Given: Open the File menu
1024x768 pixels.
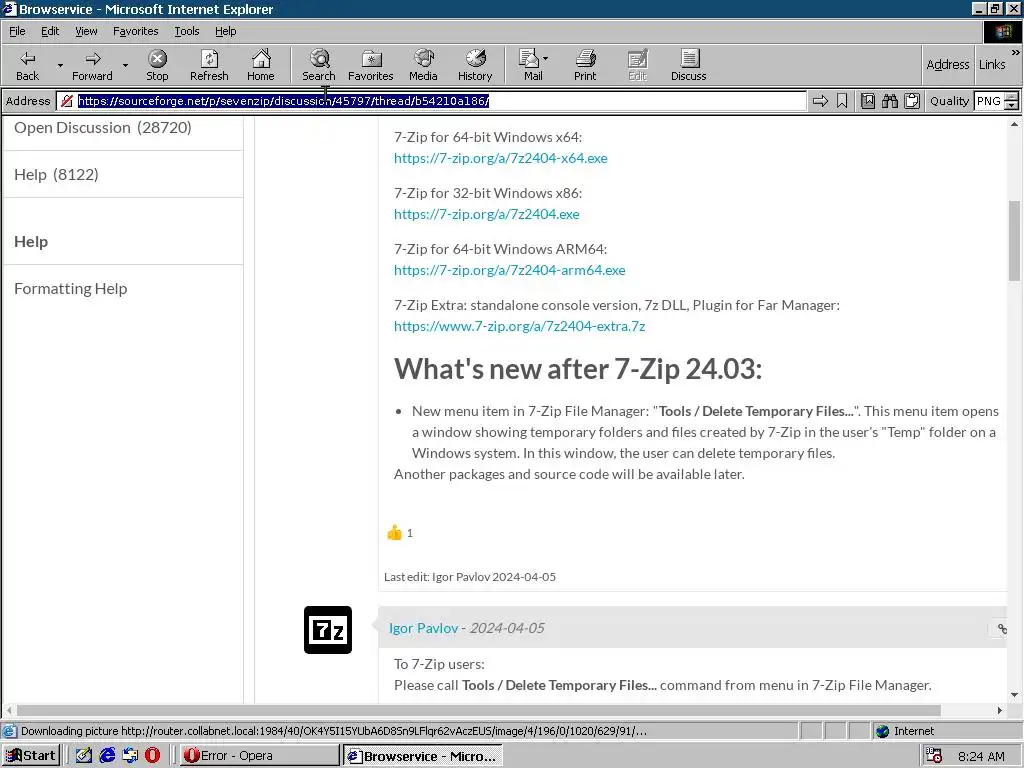Looking at the screenshot, I should click(x=17, y=31).
